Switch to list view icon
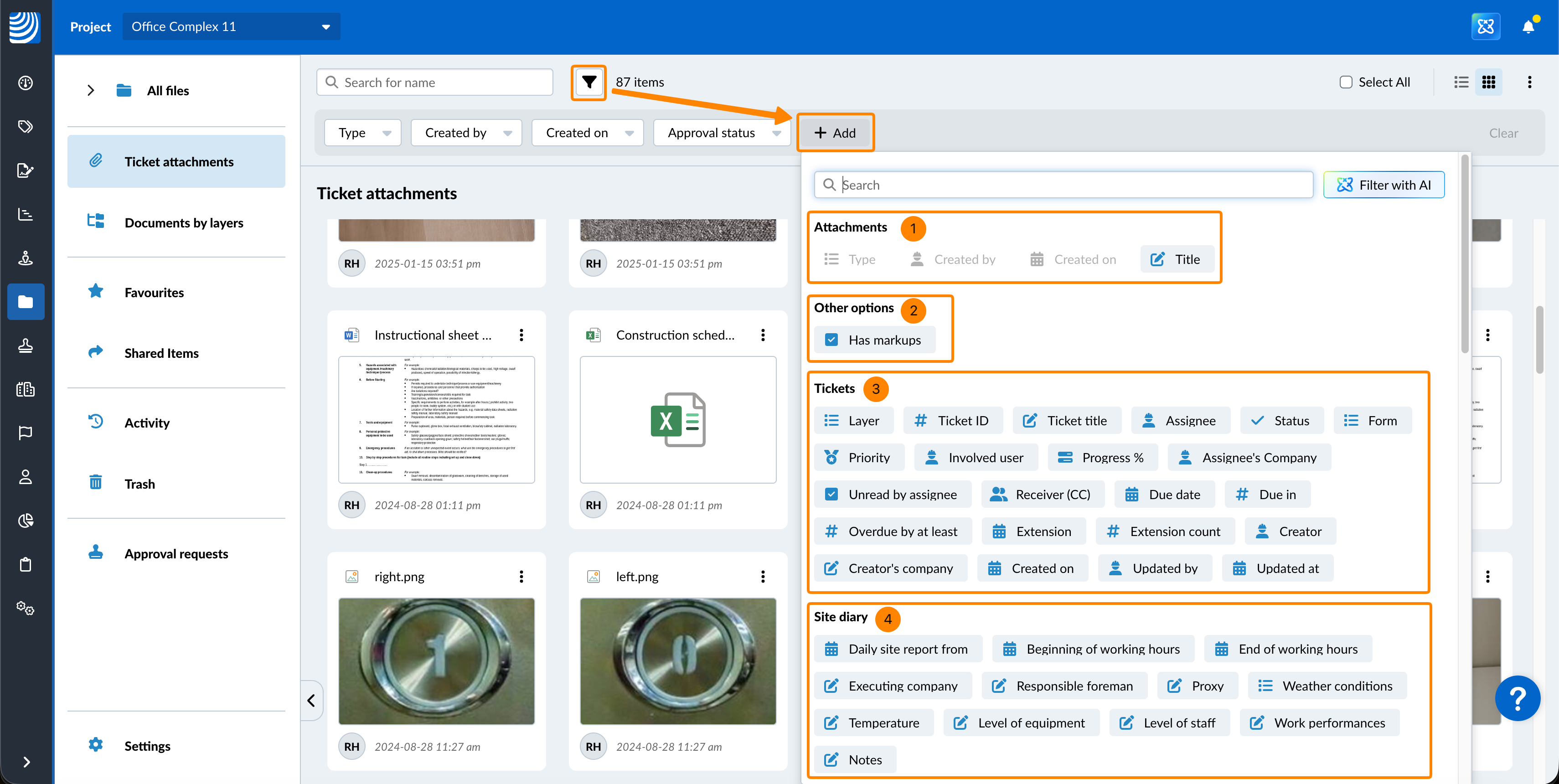This screenshot has width=1559, height=784. click(x=1461, y=82)
